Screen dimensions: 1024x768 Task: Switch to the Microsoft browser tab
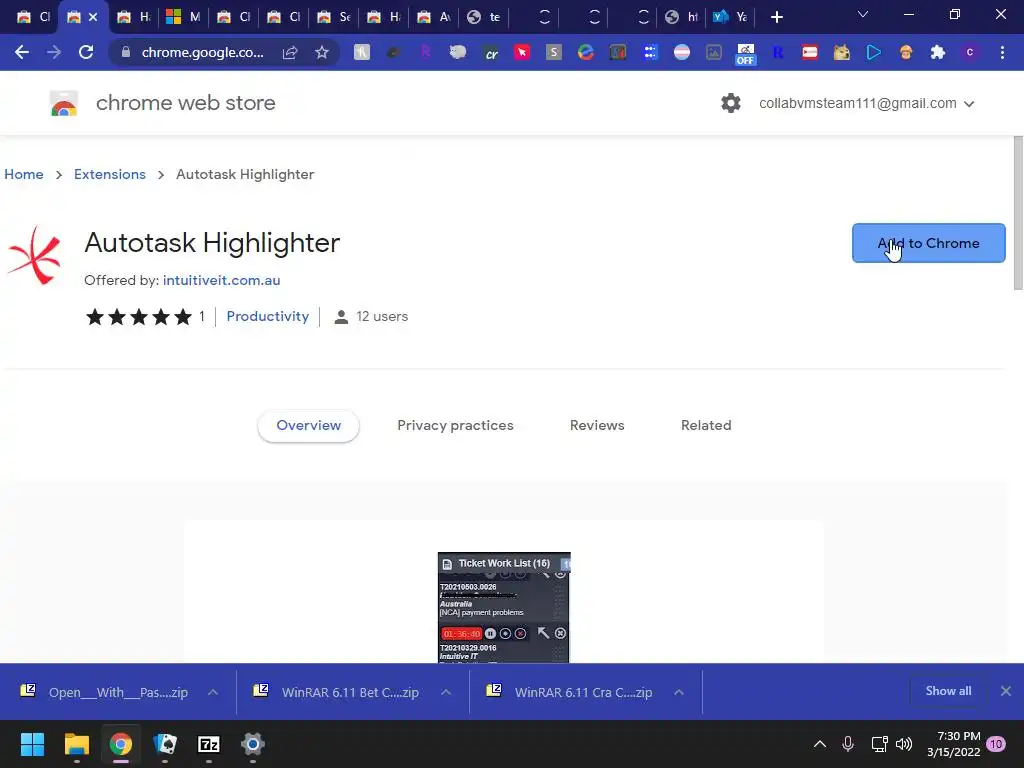(x=184, y=17)
